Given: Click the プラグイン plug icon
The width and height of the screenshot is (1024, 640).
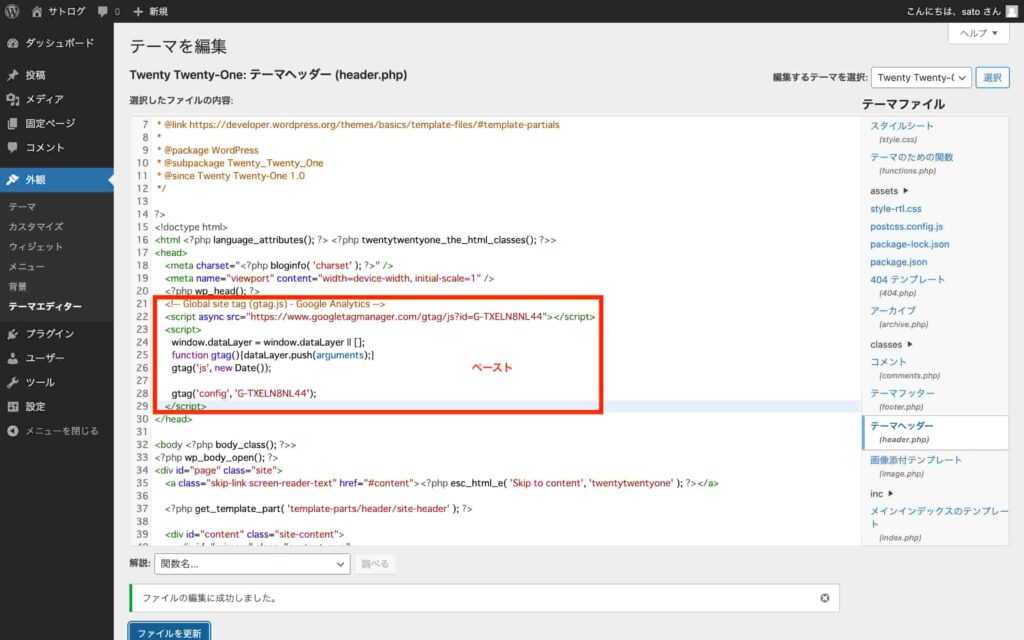Looking at the screenshot, I should [12, 334].
